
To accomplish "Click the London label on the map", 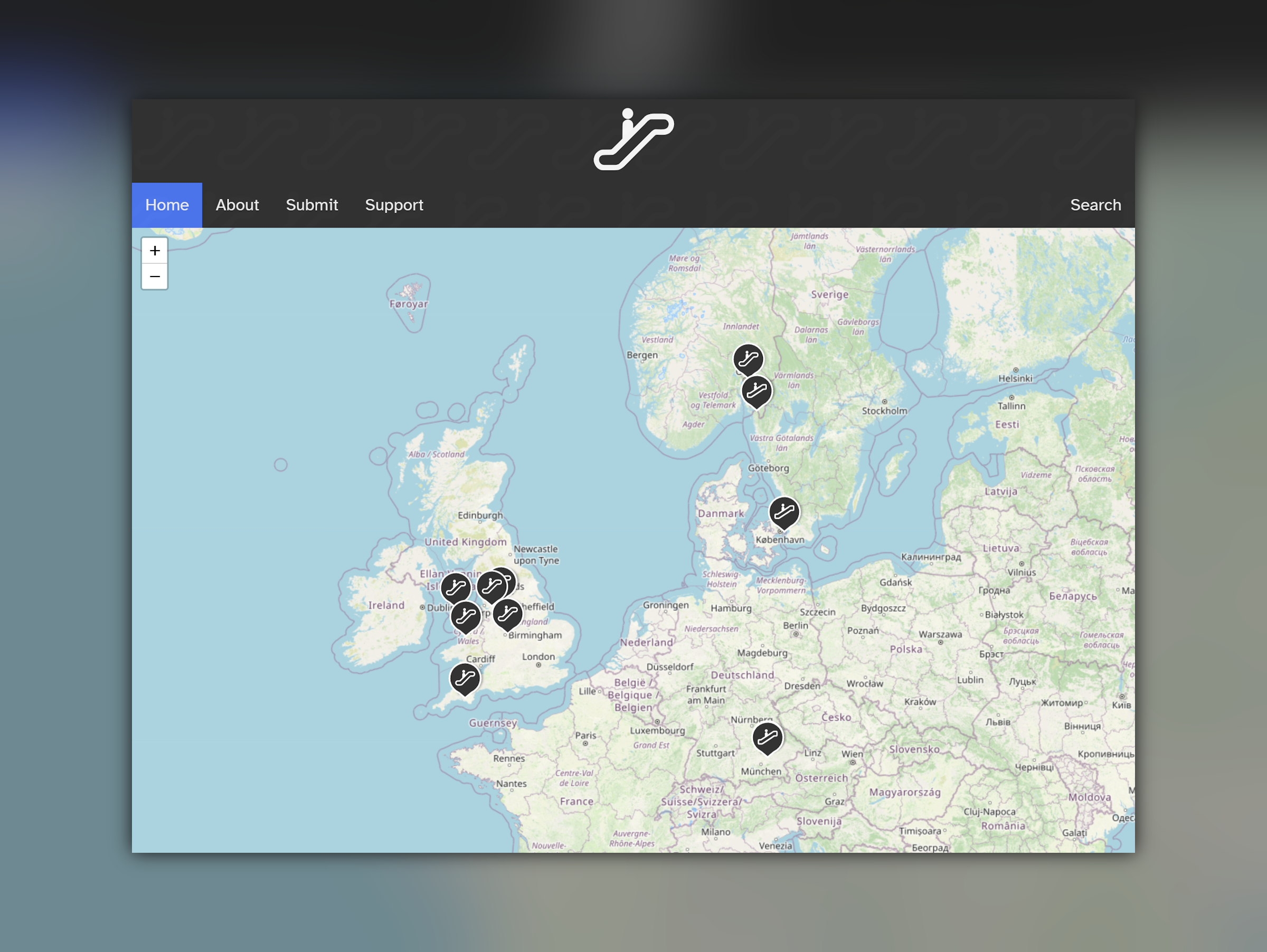I will [538, 656].
